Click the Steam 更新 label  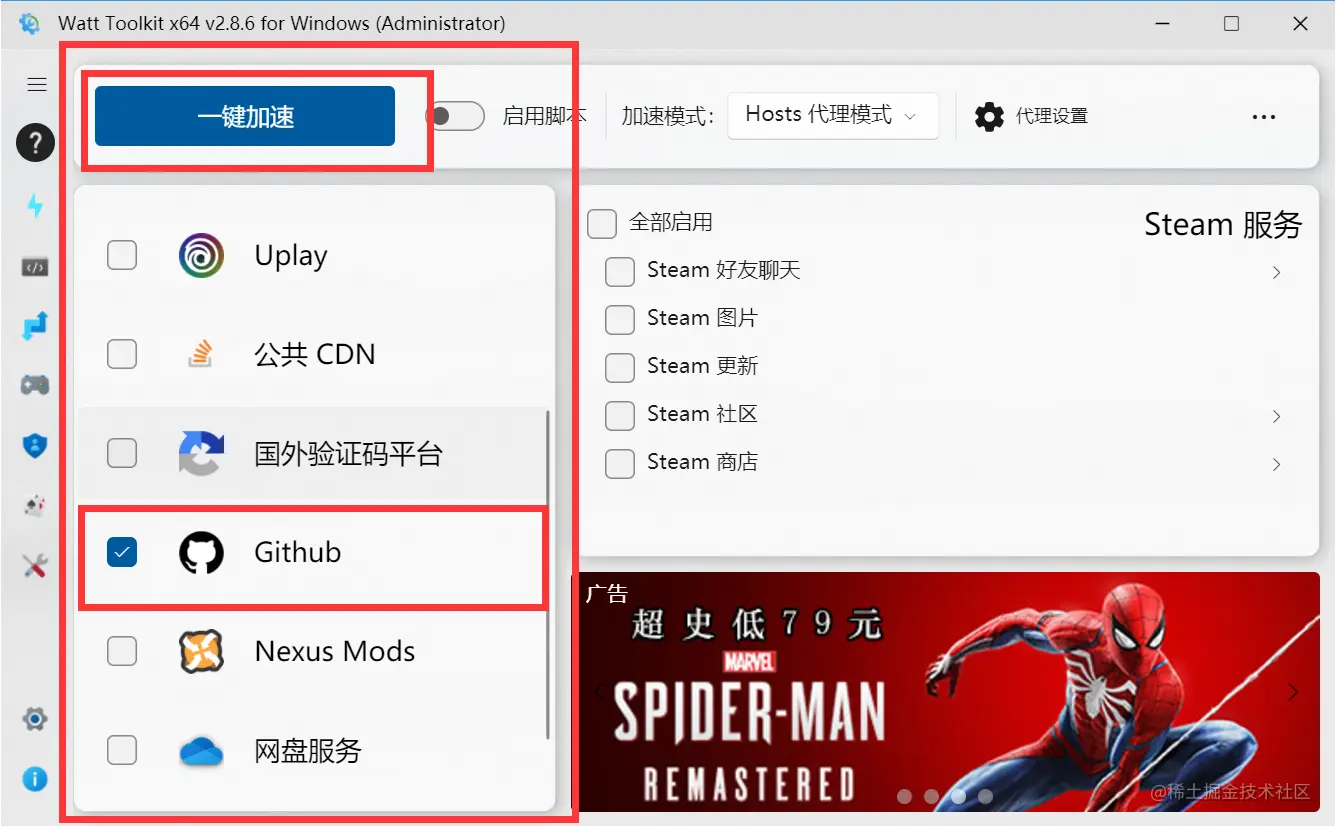click(702, 366)
